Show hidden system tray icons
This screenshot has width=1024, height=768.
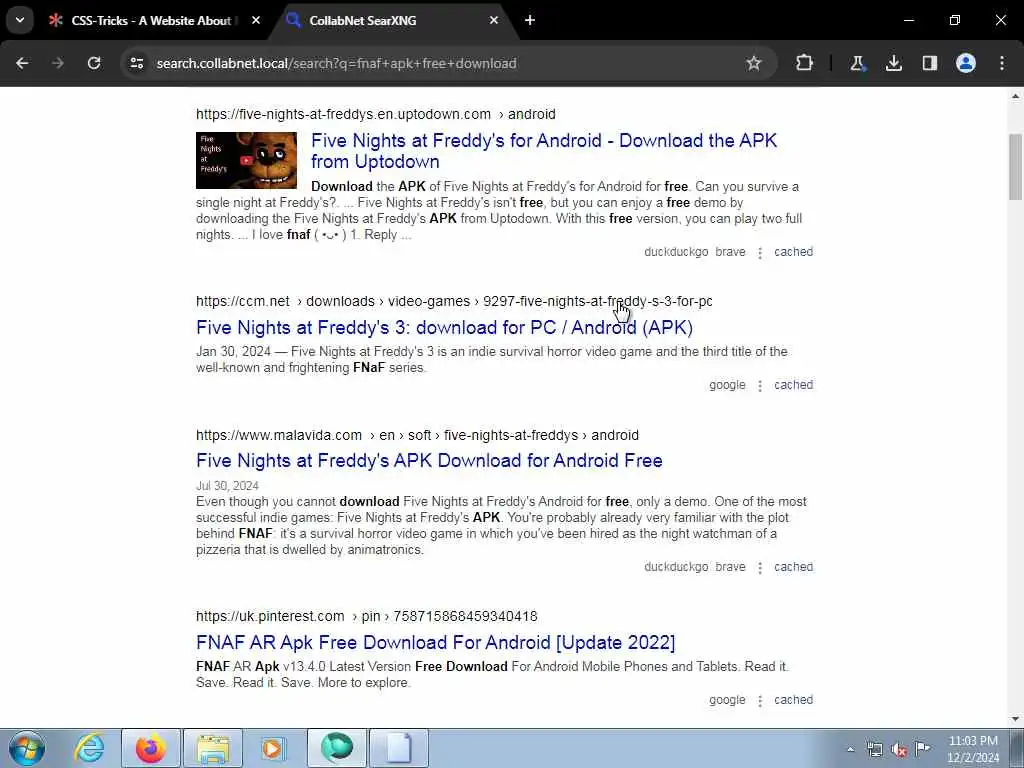(x=850, y=750)
